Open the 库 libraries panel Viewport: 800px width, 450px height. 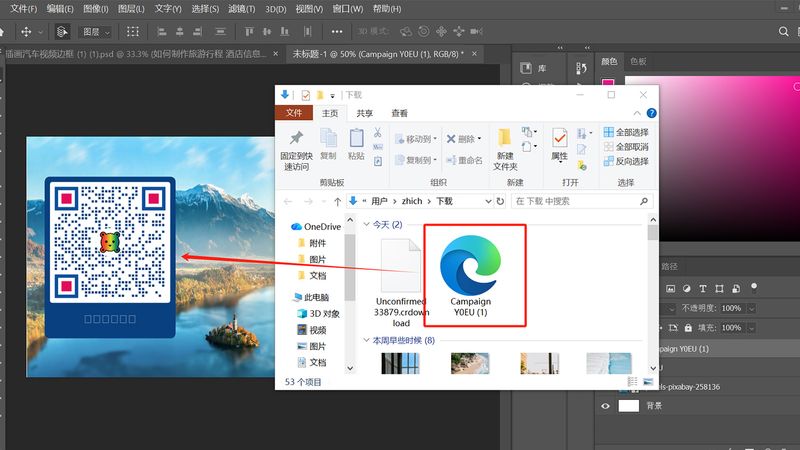pyautogui.click(x=533, y=68)
